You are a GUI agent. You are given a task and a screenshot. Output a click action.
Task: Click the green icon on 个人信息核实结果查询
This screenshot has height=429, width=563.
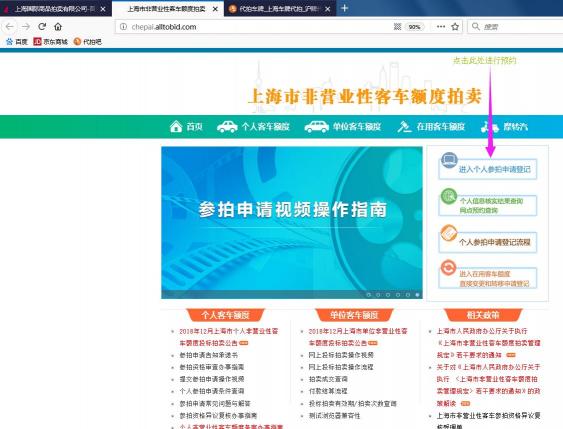point(449,196)
